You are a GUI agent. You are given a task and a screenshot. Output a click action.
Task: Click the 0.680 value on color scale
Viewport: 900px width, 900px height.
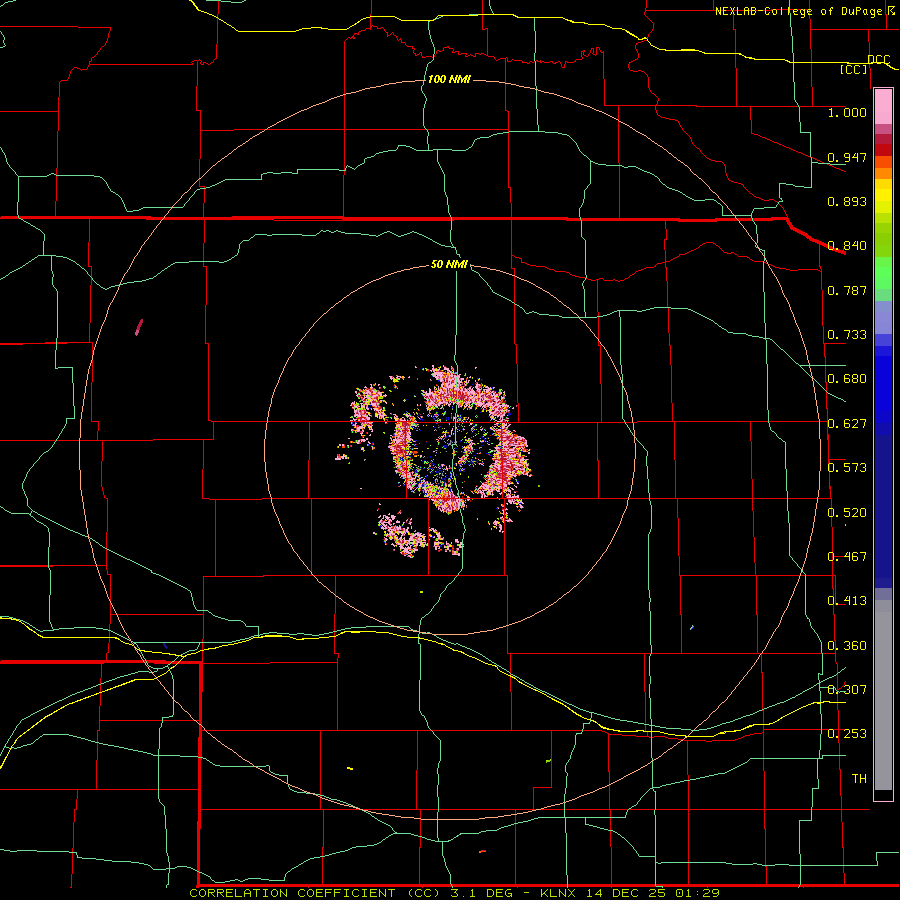coord(847,379)
